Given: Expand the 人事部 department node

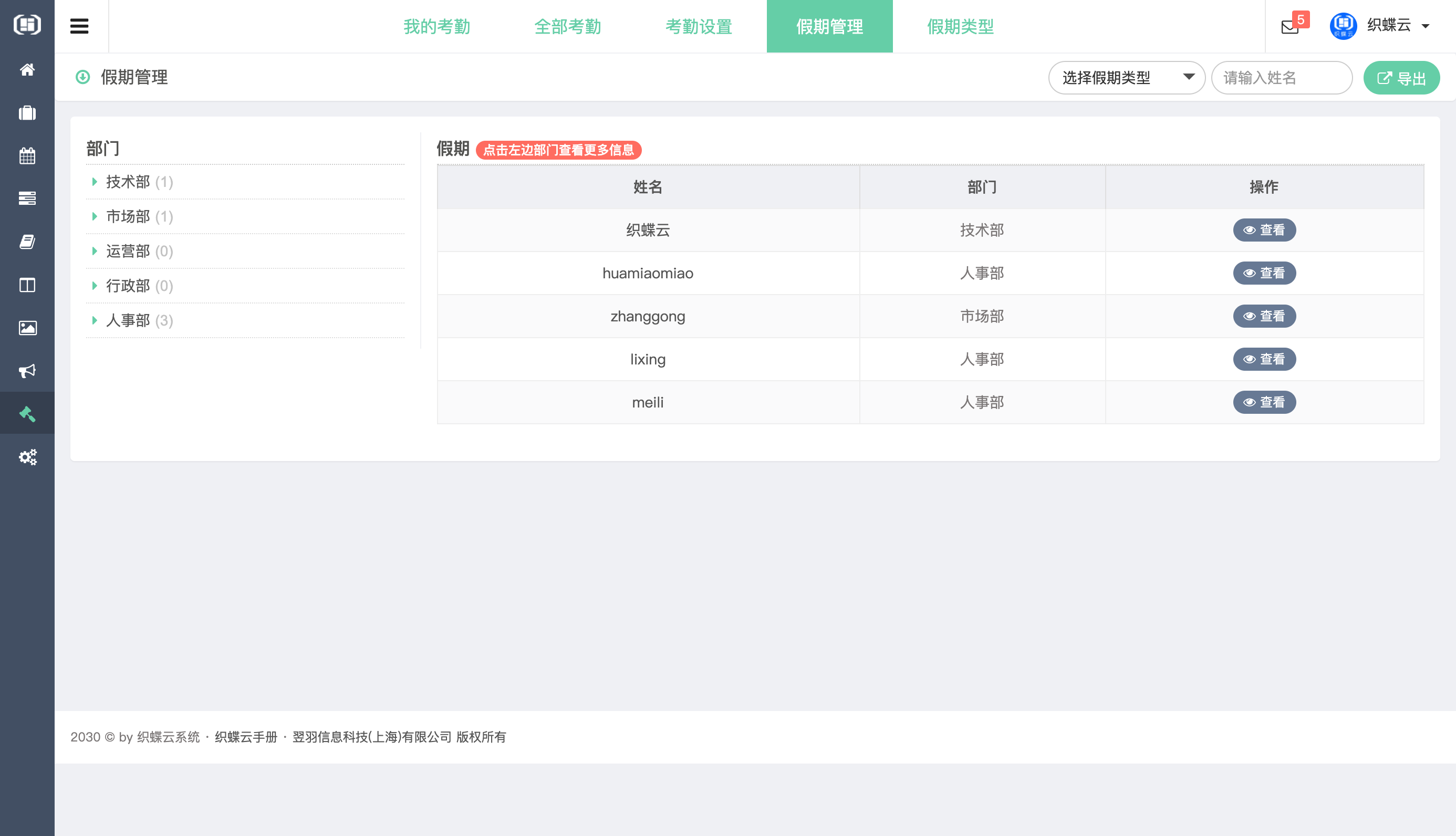Looking at the screenshot, I should (x=128, y=320).
